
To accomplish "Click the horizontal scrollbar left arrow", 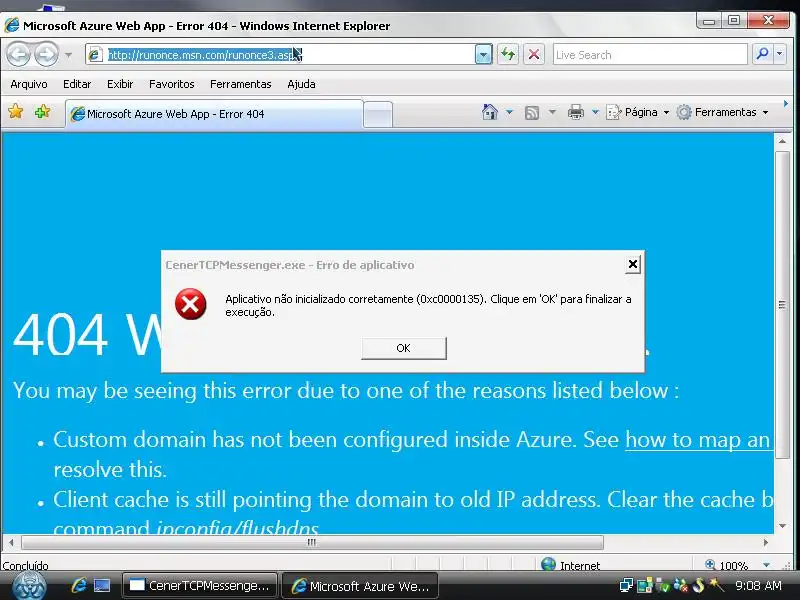I will tap(11, 542).
